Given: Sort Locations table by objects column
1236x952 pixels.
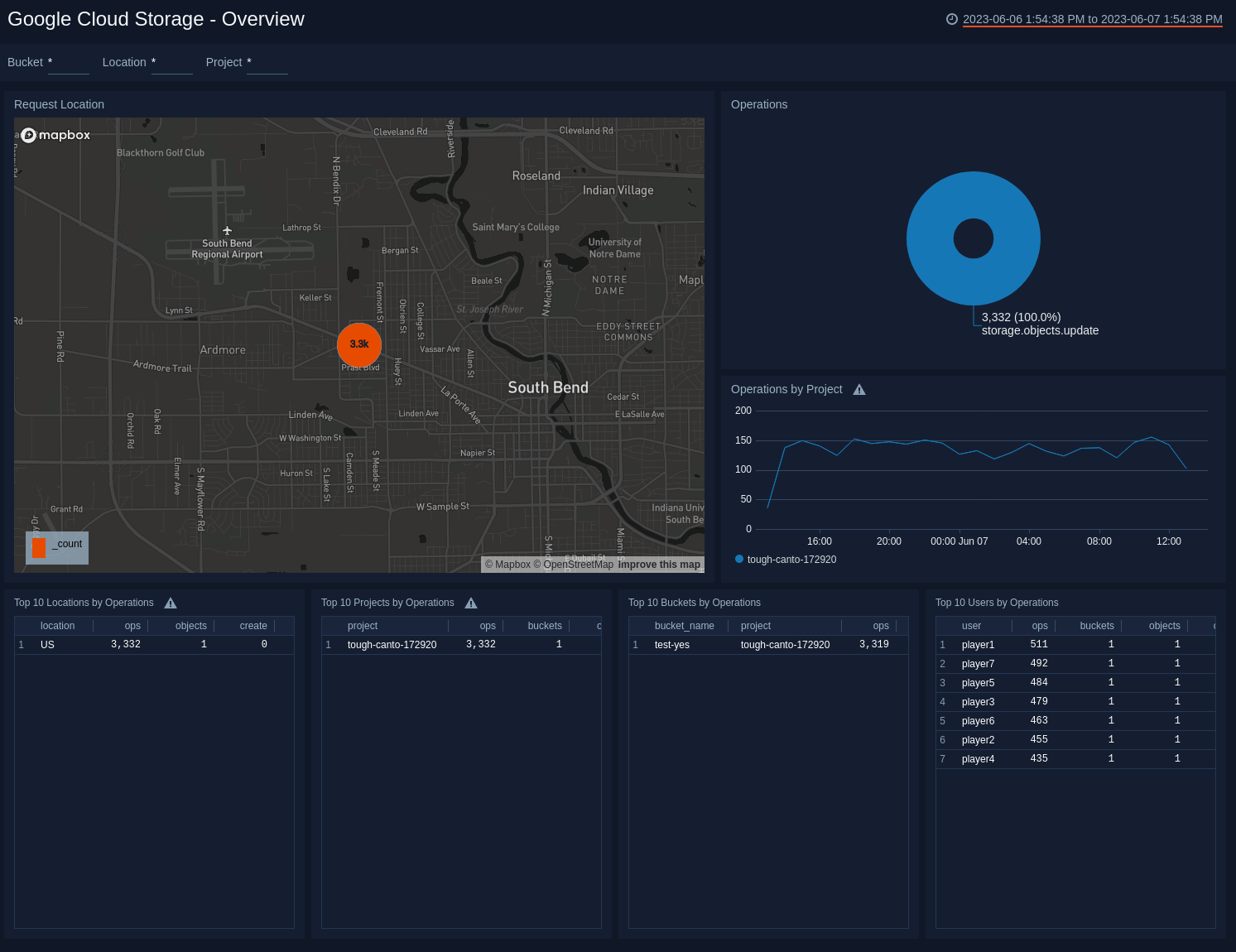Looking at the screenshot, I should coord(190,626).
